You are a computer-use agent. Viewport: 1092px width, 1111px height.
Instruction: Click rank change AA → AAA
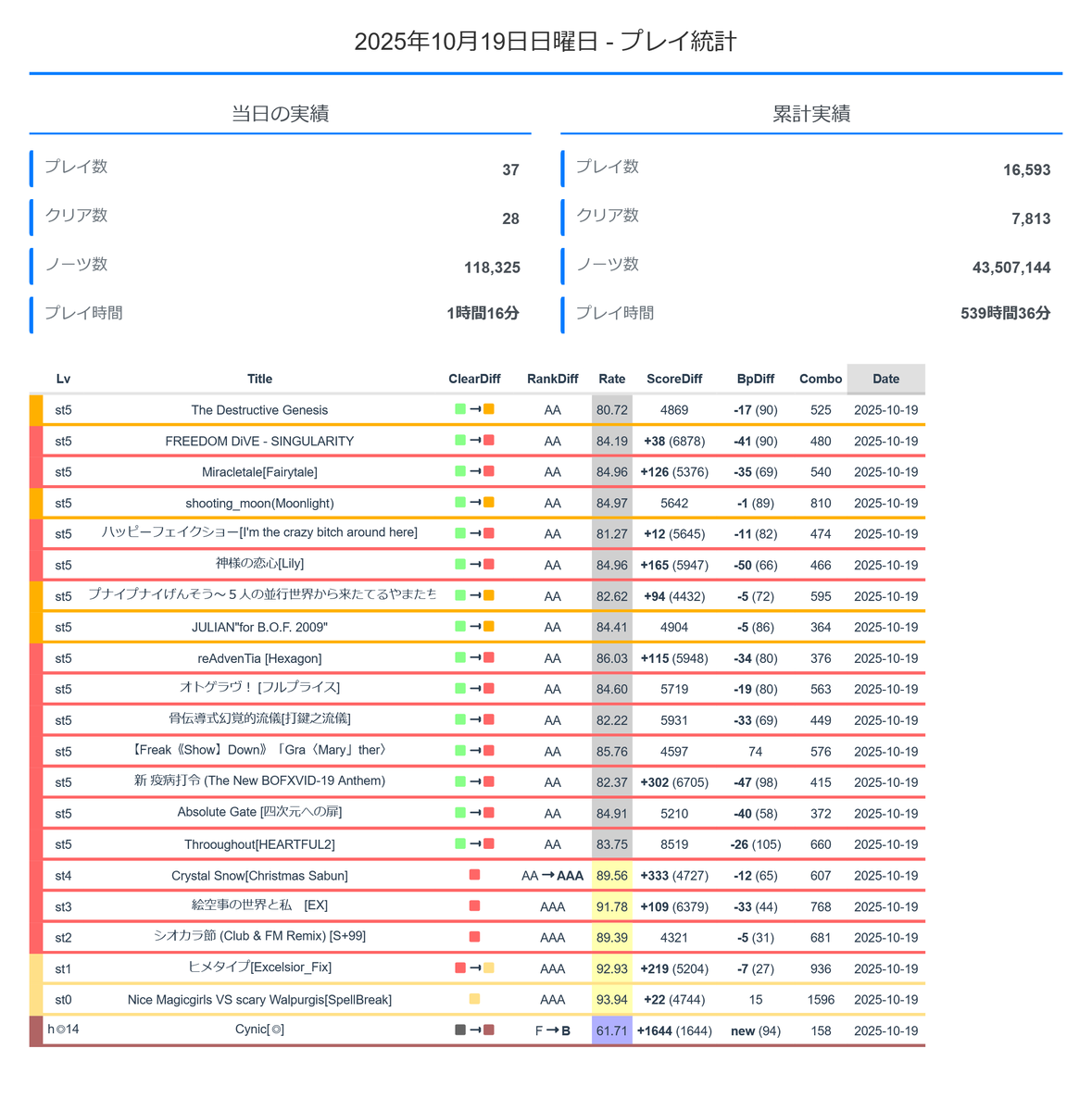click(x=553, y=876)
